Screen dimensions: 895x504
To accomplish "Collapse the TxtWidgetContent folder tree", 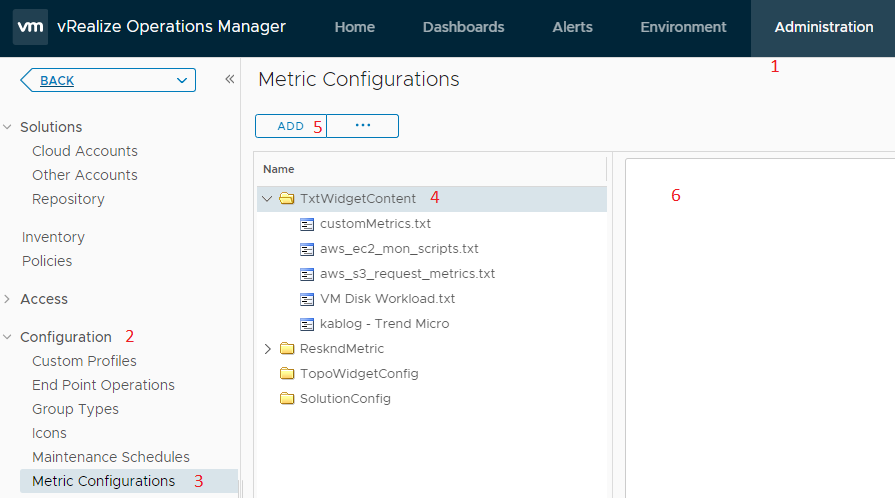I will click(x=267, y=199).
